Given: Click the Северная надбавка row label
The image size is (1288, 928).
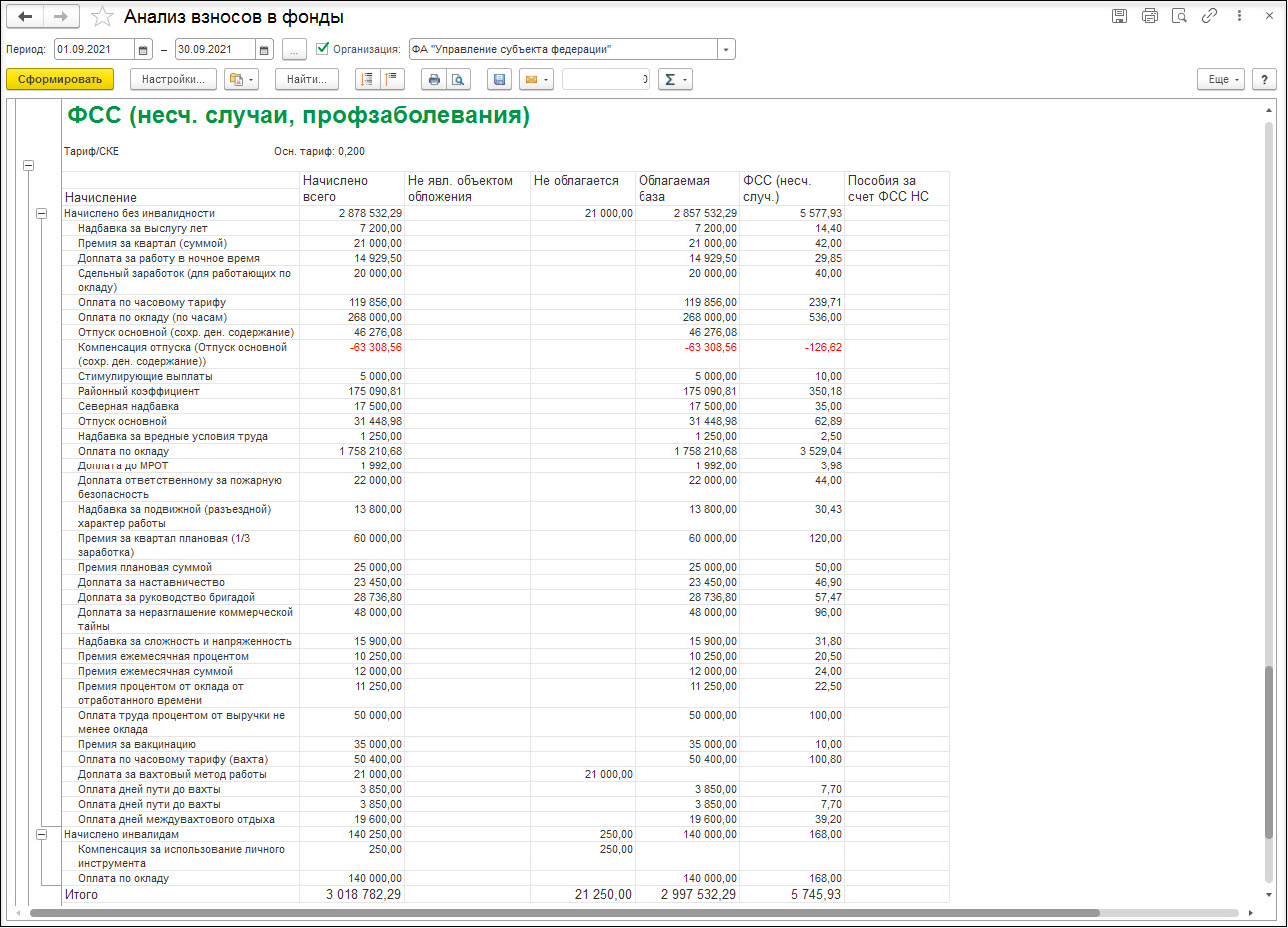Looking at the screenshot, I should (x=129, y=406).
